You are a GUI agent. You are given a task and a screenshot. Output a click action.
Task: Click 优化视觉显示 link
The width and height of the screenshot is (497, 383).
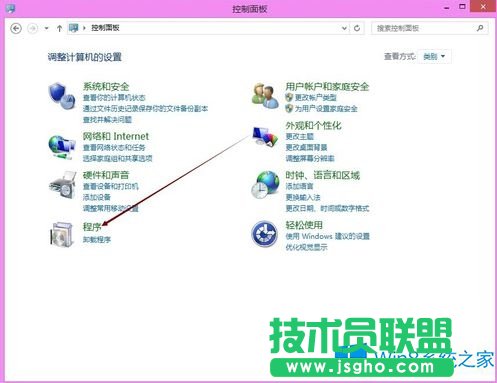306,247
